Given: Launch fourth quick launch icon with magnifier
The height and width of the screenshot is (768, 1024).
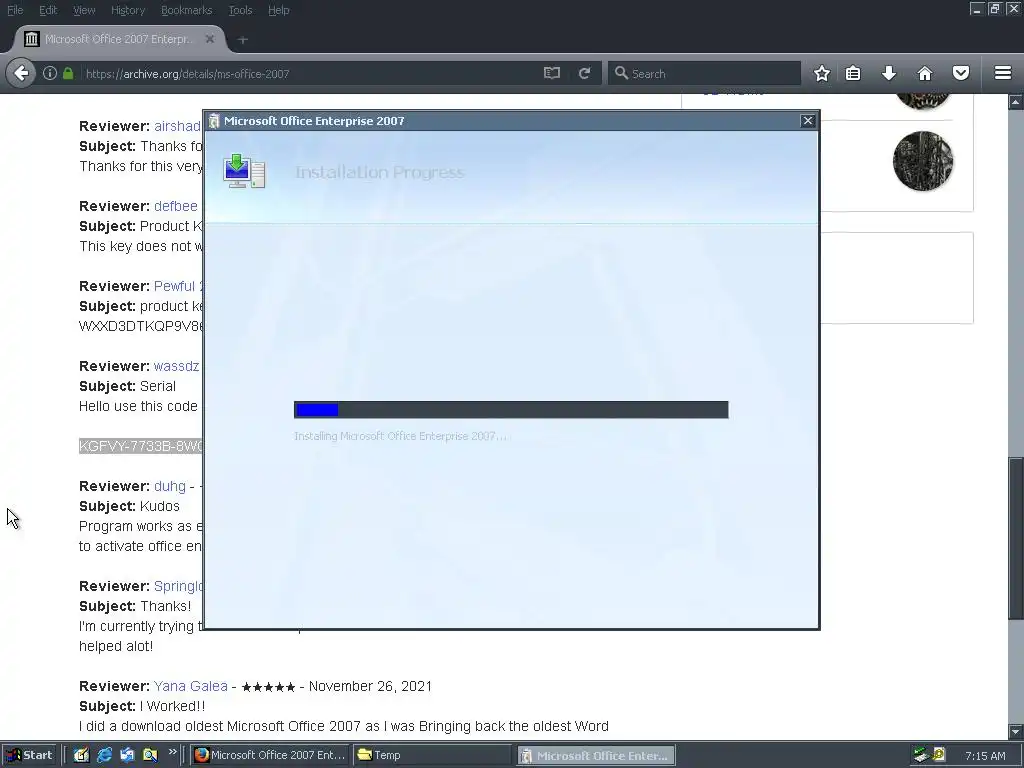Looking at the screenshot, I should tap(150, 756).
